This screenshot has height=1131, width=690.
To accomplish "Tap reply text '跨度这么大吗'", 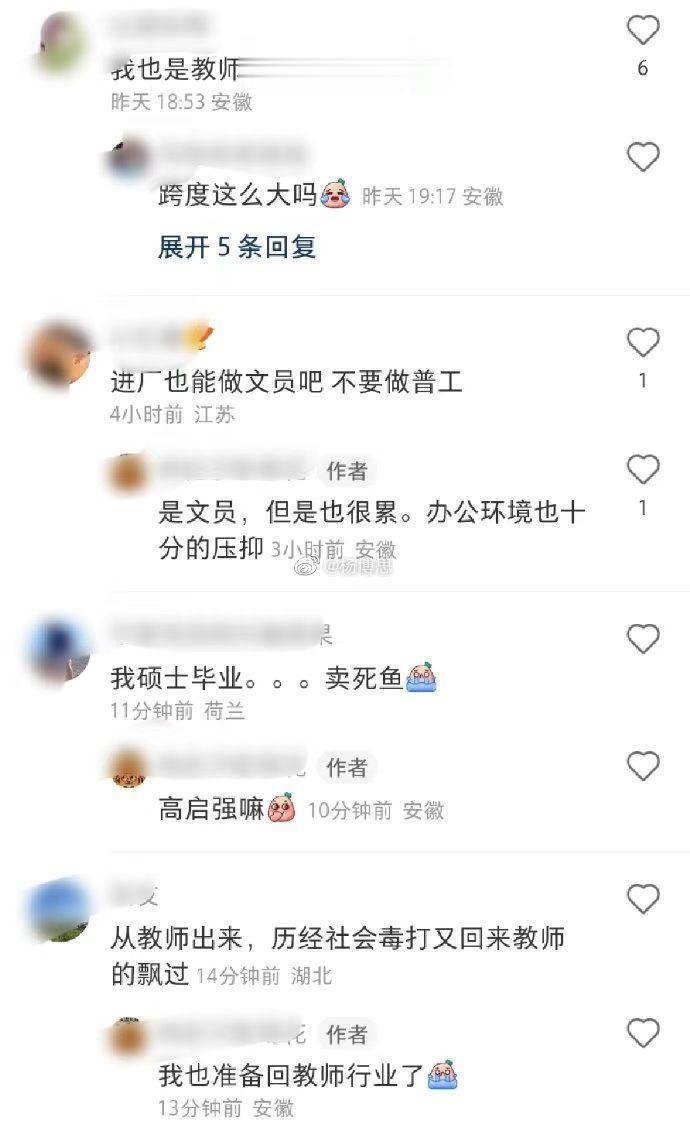I will [238, 195].
